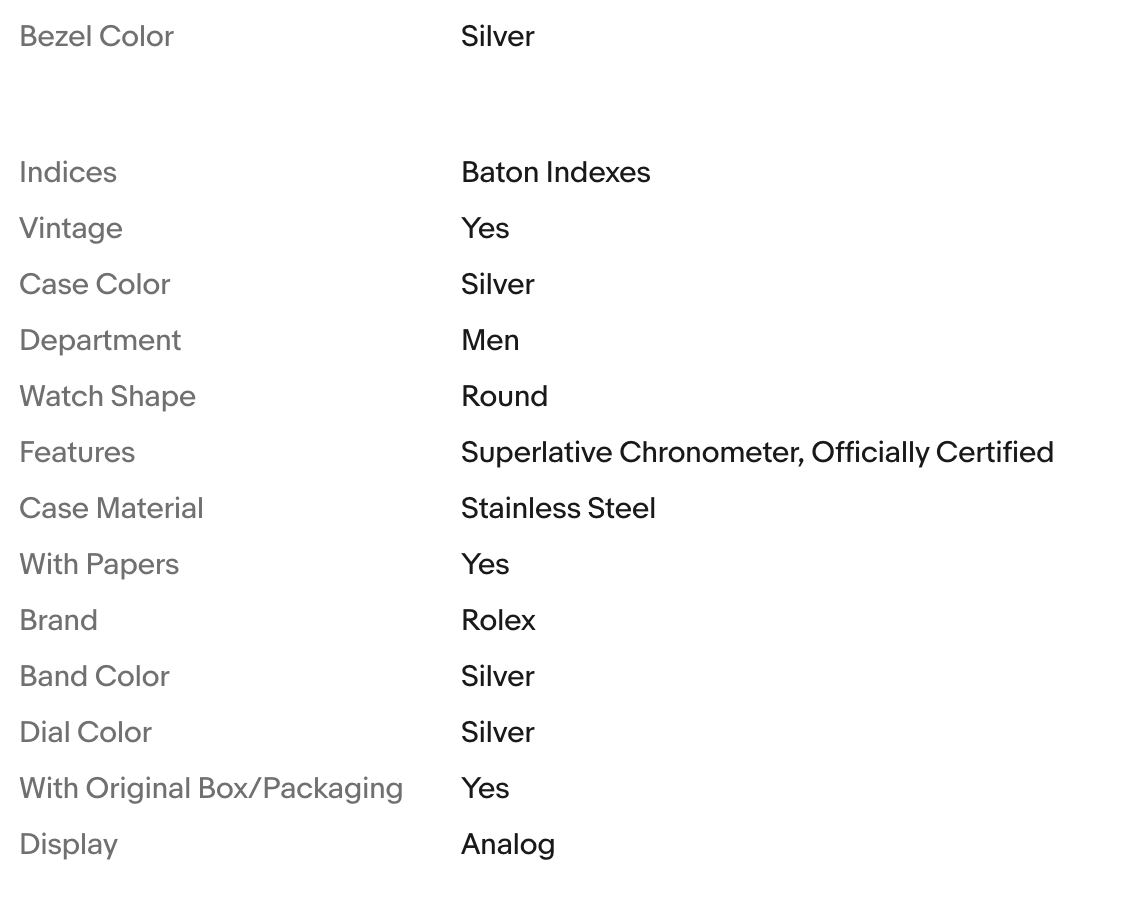Image resolution: width=1122 pixels, height=900 pixels.
Task: Click the Brand label
Action: click(58, 621)
